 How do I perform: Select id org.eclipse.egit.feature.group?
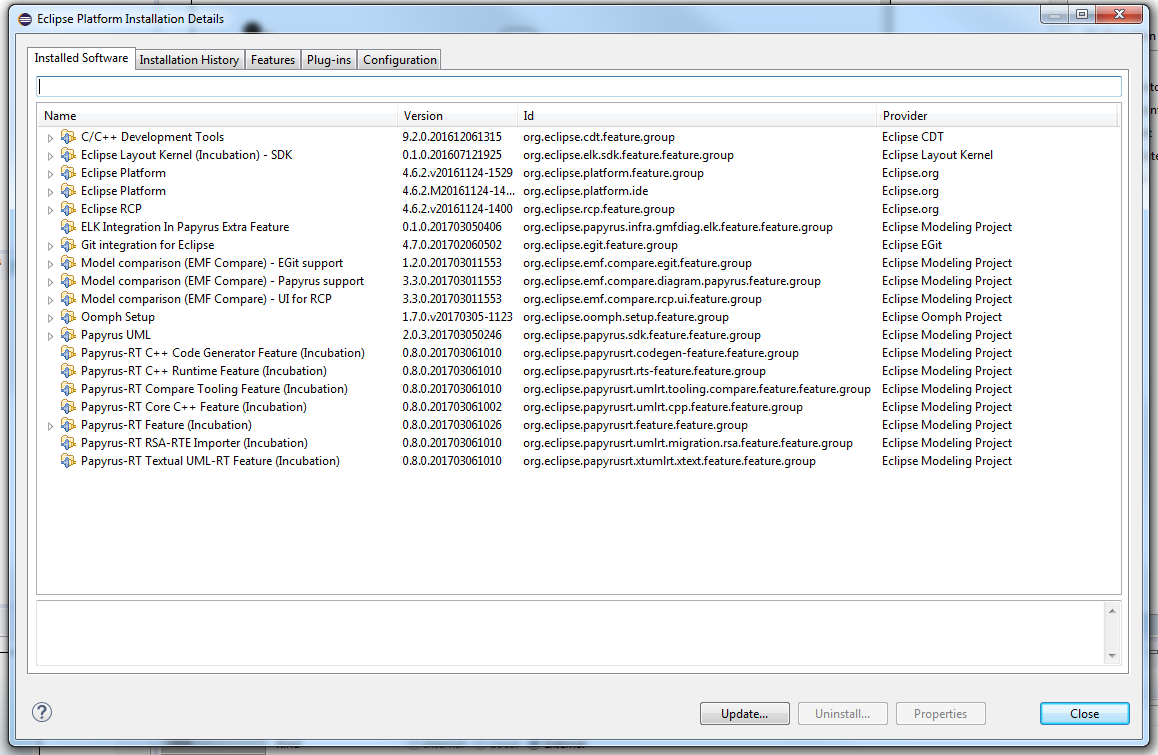coord(600,245)
